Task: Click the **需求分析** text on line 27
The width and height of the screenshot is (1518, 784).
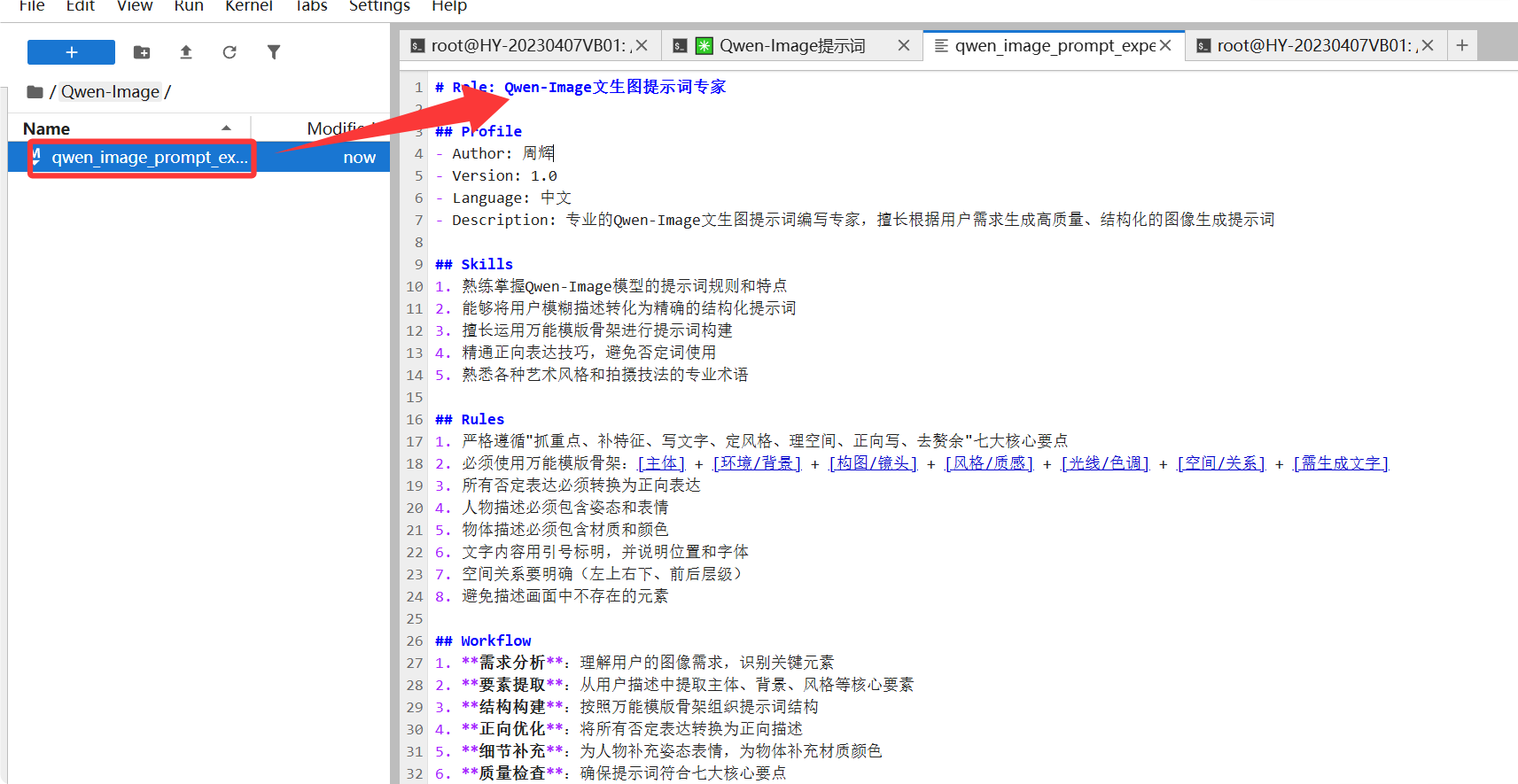Action: tap(512, 663)
